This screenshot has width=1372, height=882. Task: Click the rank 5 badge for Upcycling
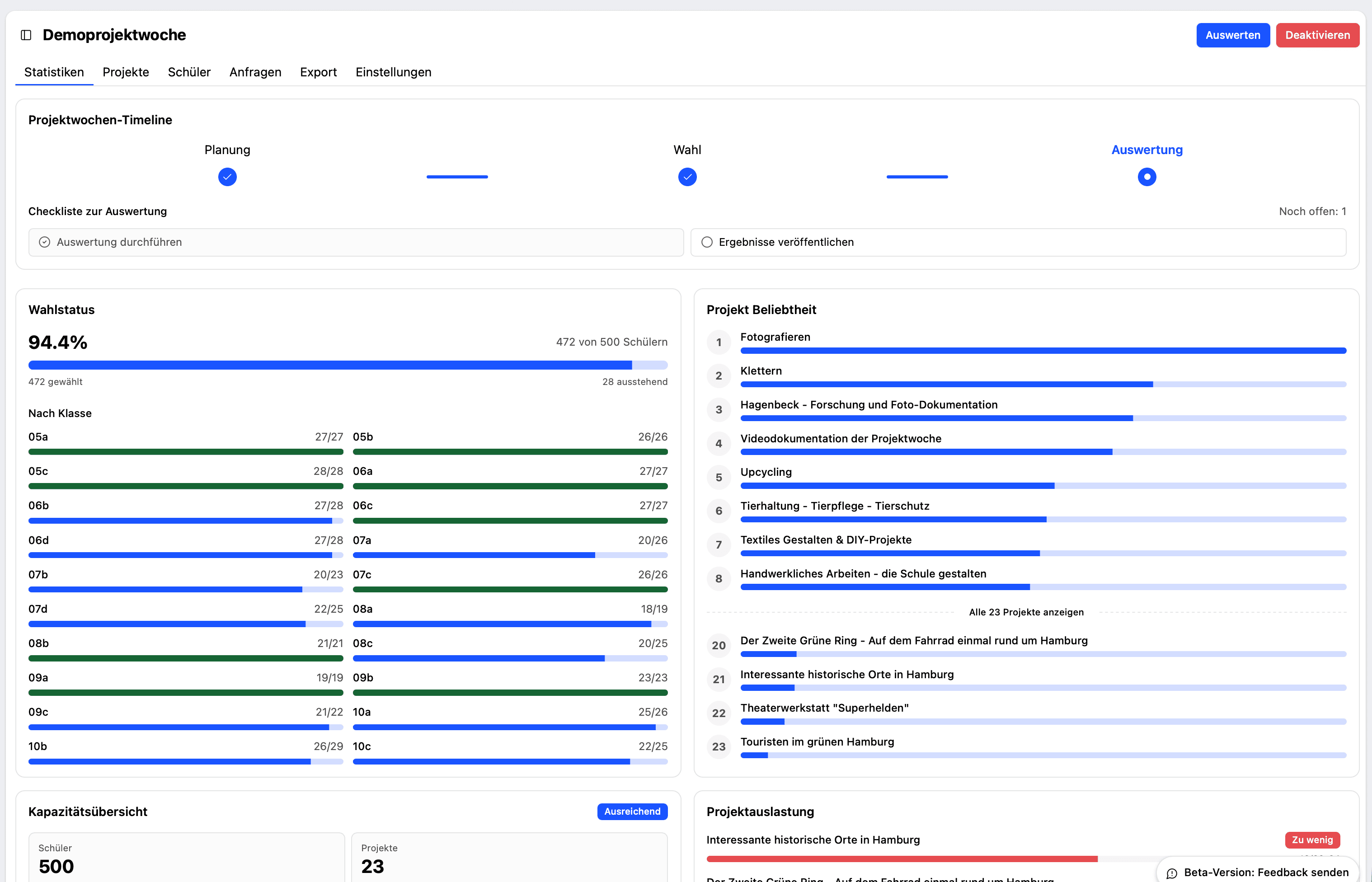pos(719,478)
